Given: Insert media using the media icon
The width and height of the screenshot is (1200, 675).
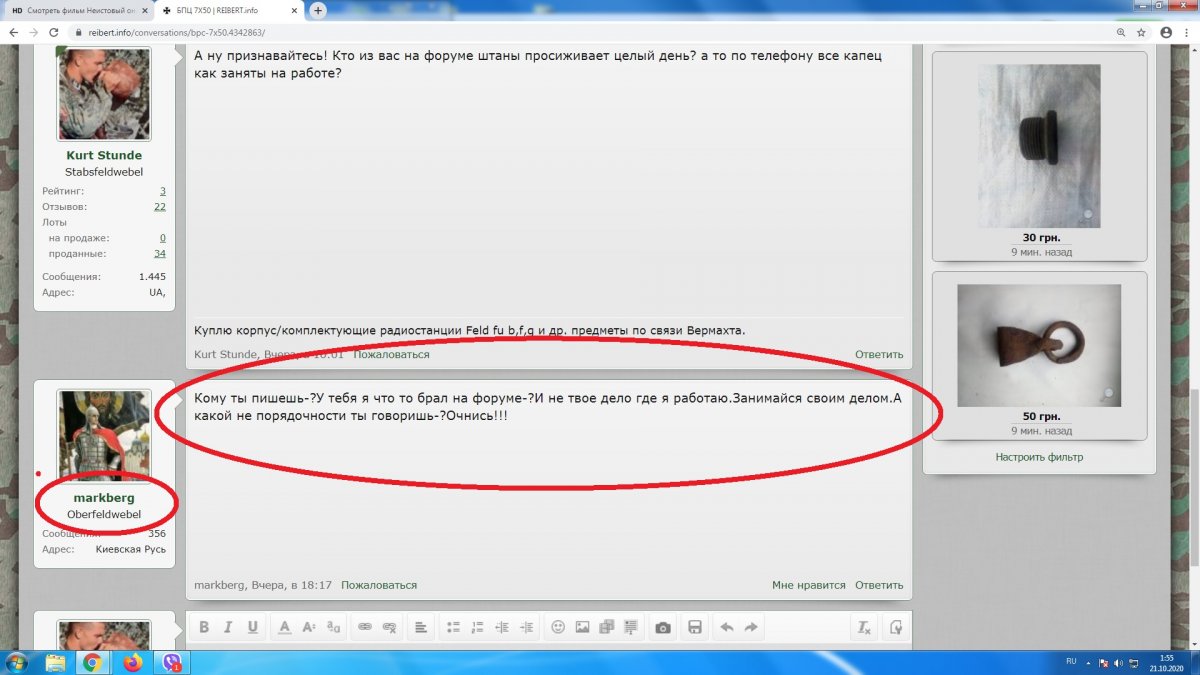Looking at the screenshot, I should [x=606, y=627].
